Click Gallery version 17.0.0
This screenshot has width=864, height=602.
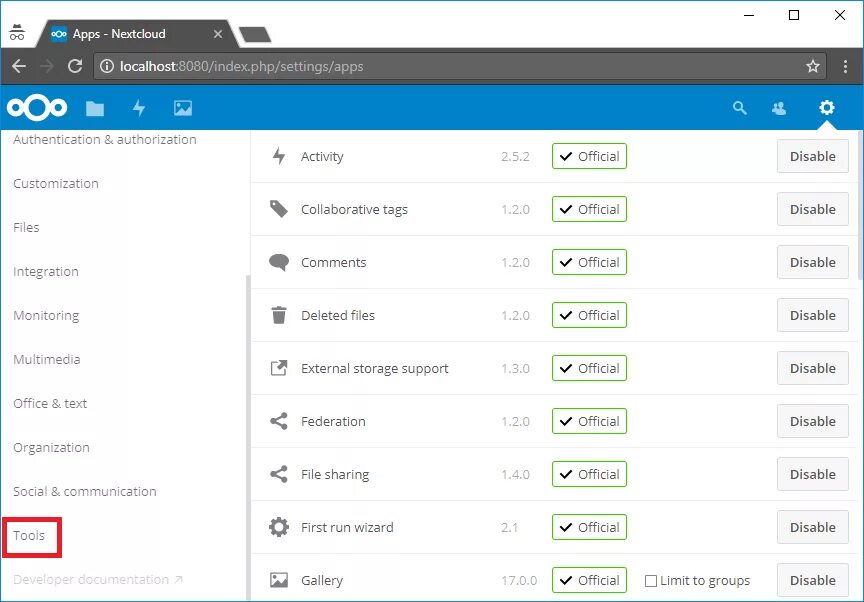pos(519,580)
